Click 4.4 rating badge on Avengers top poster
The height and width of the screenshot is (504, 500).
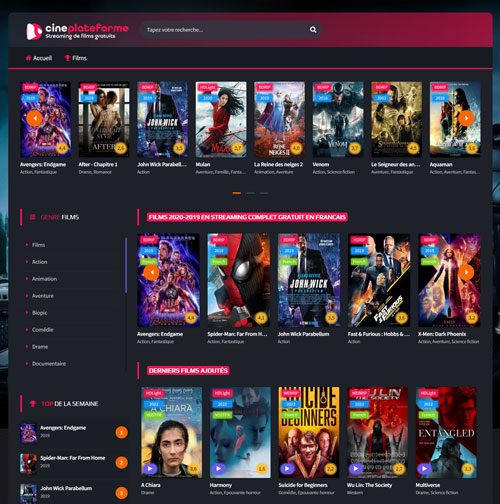coord(62,148)
